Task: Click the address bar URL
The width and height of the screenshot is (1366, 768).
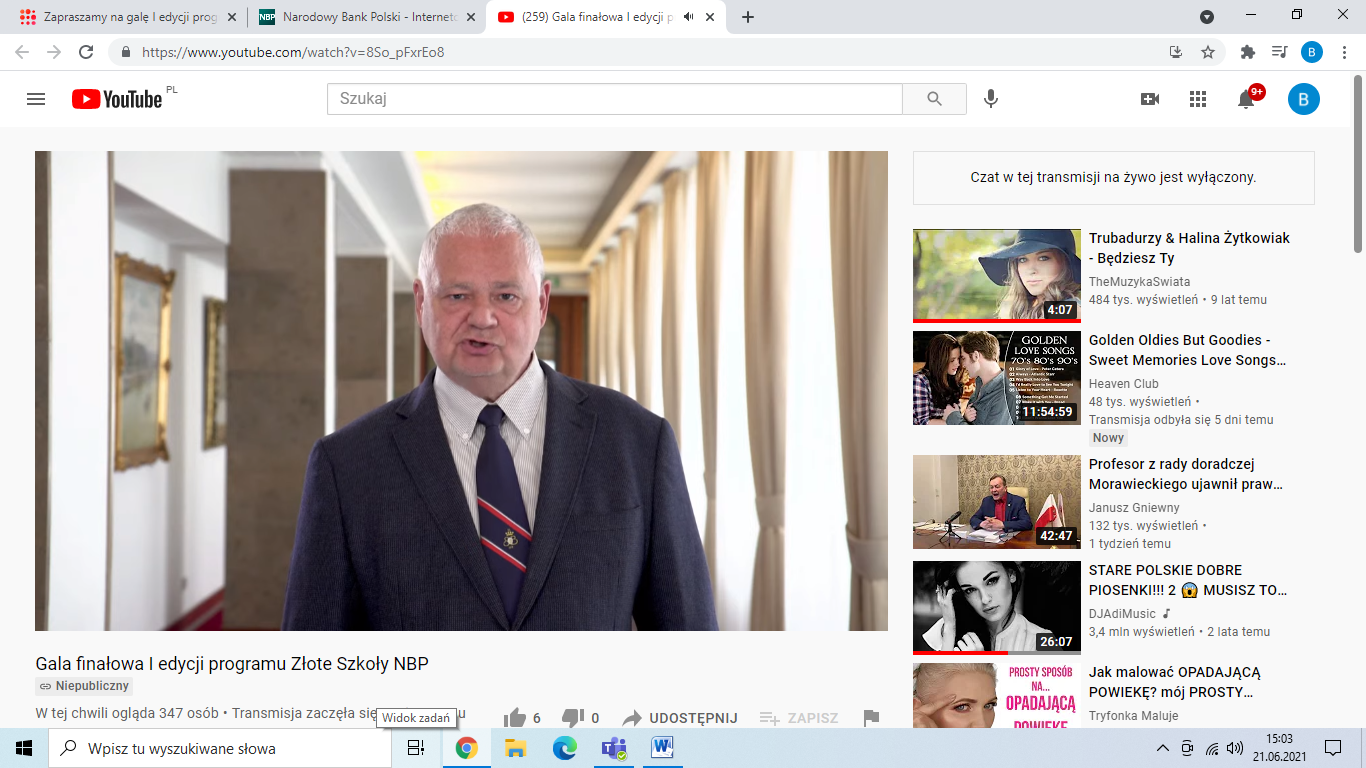Action: pyautogui.click(x=293, y=52)
